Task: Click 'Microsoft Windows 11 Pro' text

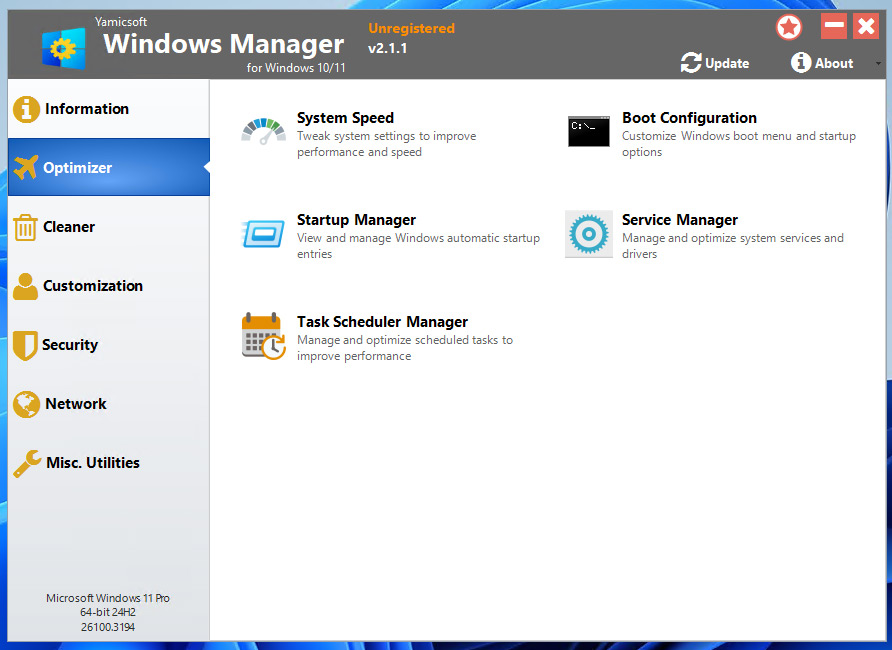Action: coord(108,598)
